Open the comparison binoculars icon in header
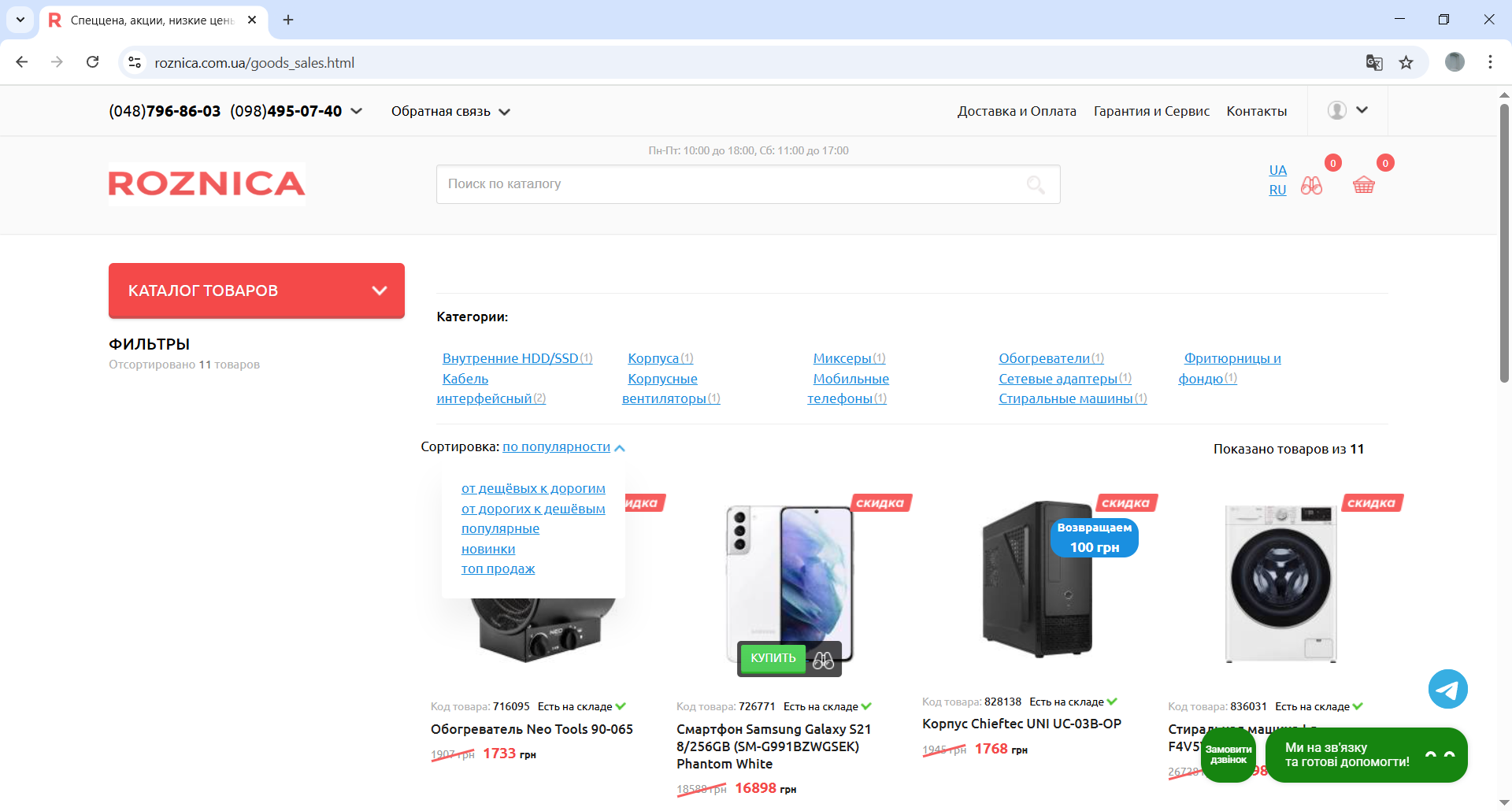This screenshot has width=1512, height=811. coord(1311,186)
